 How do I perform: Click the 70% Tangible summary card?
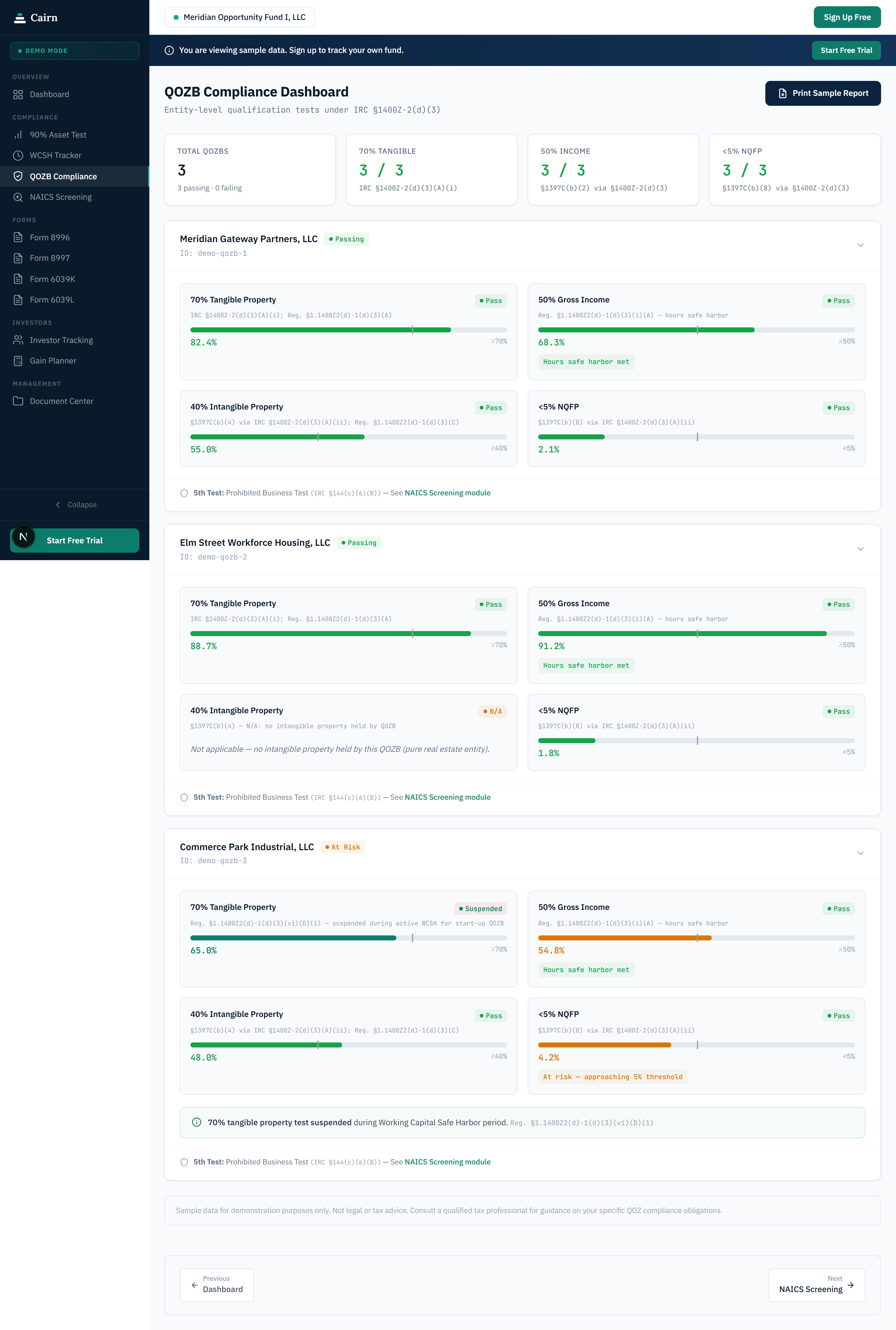432,169
